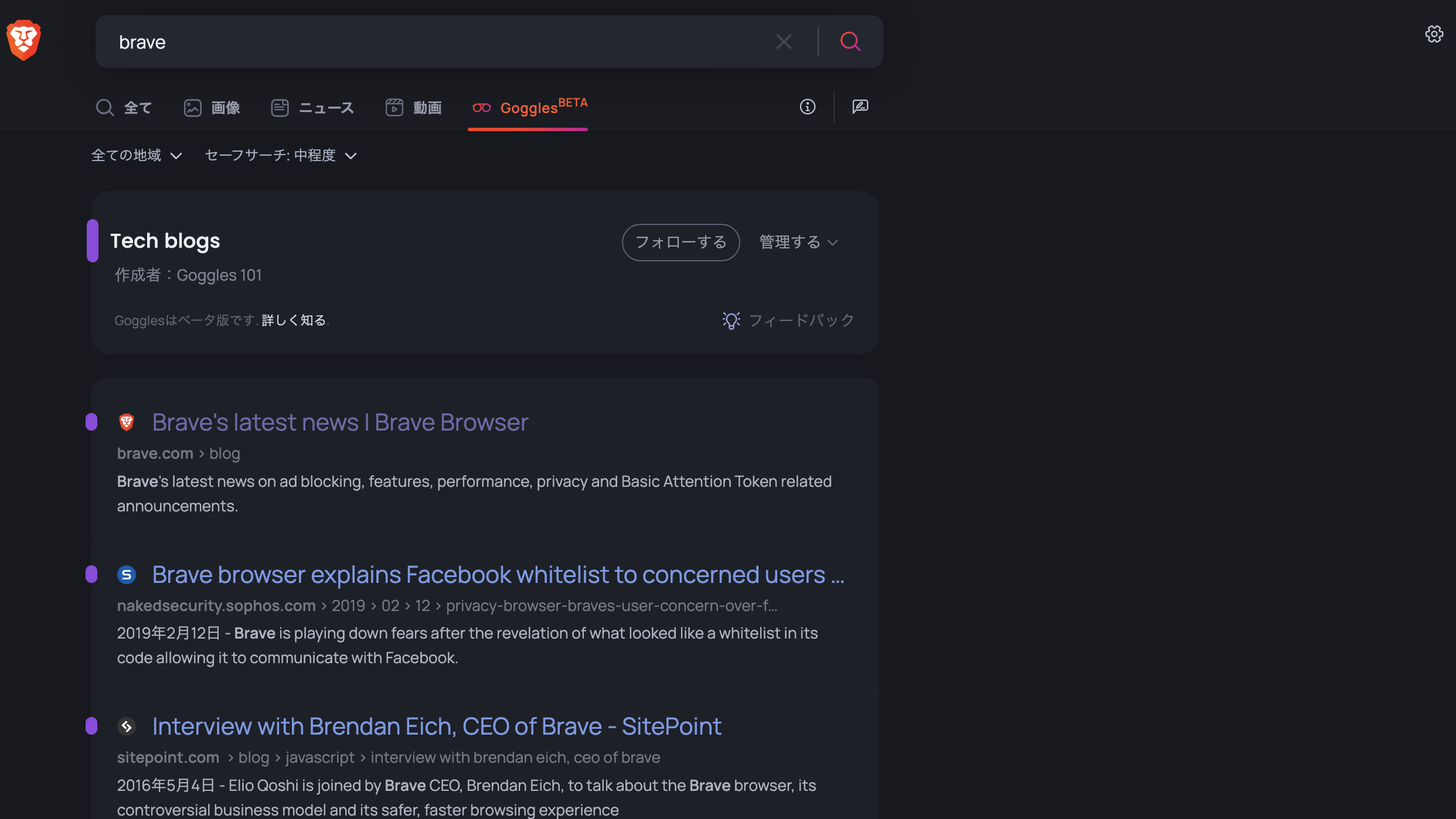
Task: Open Interview with Brendan Eich link
Action: click(x=437, y=726)
